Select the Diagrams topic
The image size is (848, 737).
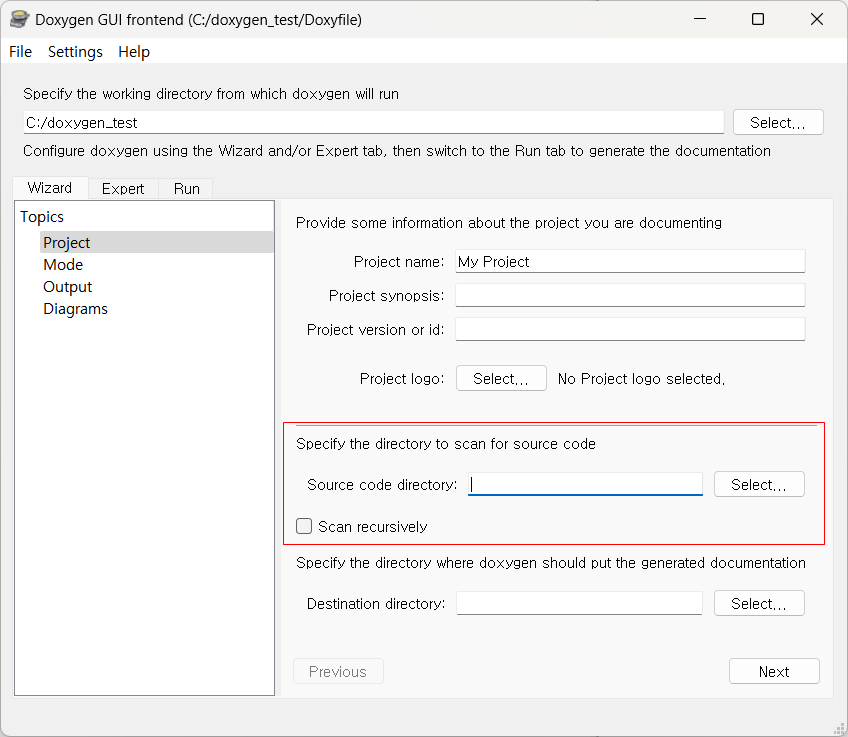[x=76, y=309]
